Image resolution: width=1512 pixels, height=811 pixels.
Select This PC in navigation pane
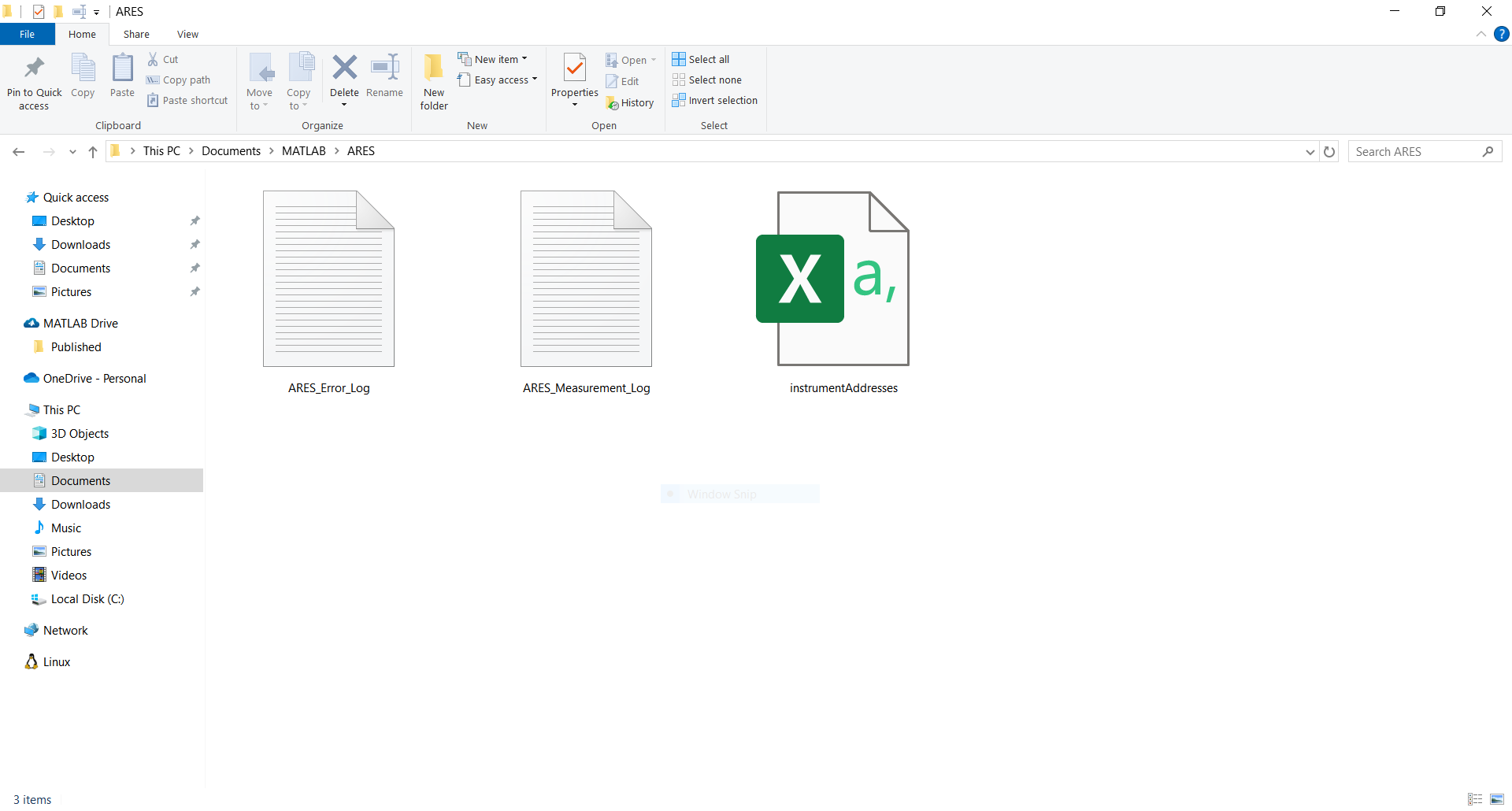point(61,410)
